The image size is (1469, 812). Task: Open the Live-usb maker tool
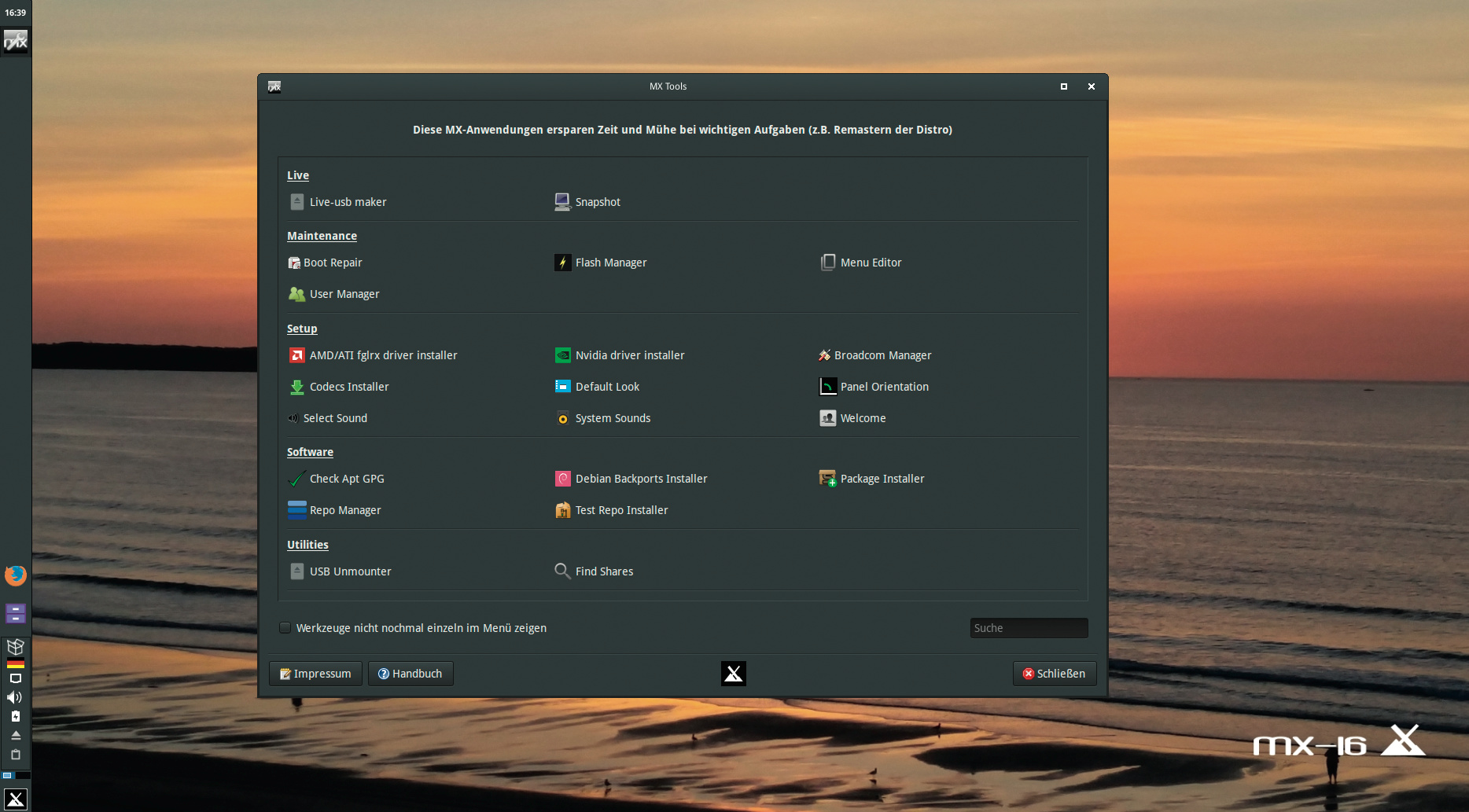point(338,202)
